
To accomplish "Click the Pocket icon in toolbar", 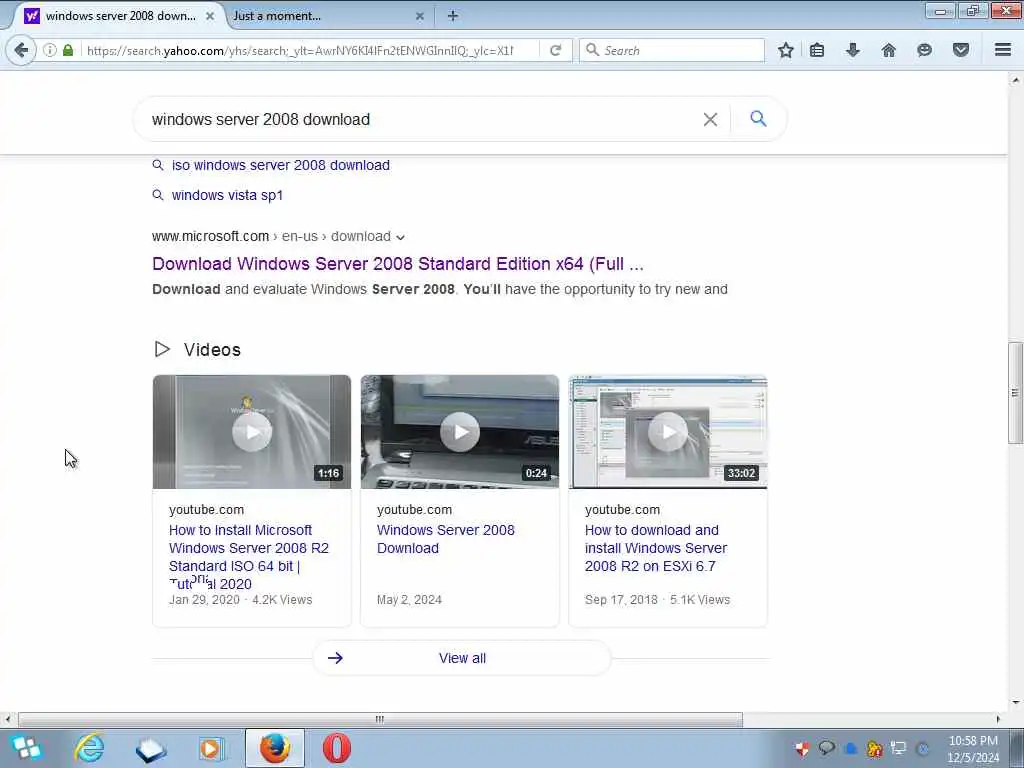I will (x=961, y=50).
